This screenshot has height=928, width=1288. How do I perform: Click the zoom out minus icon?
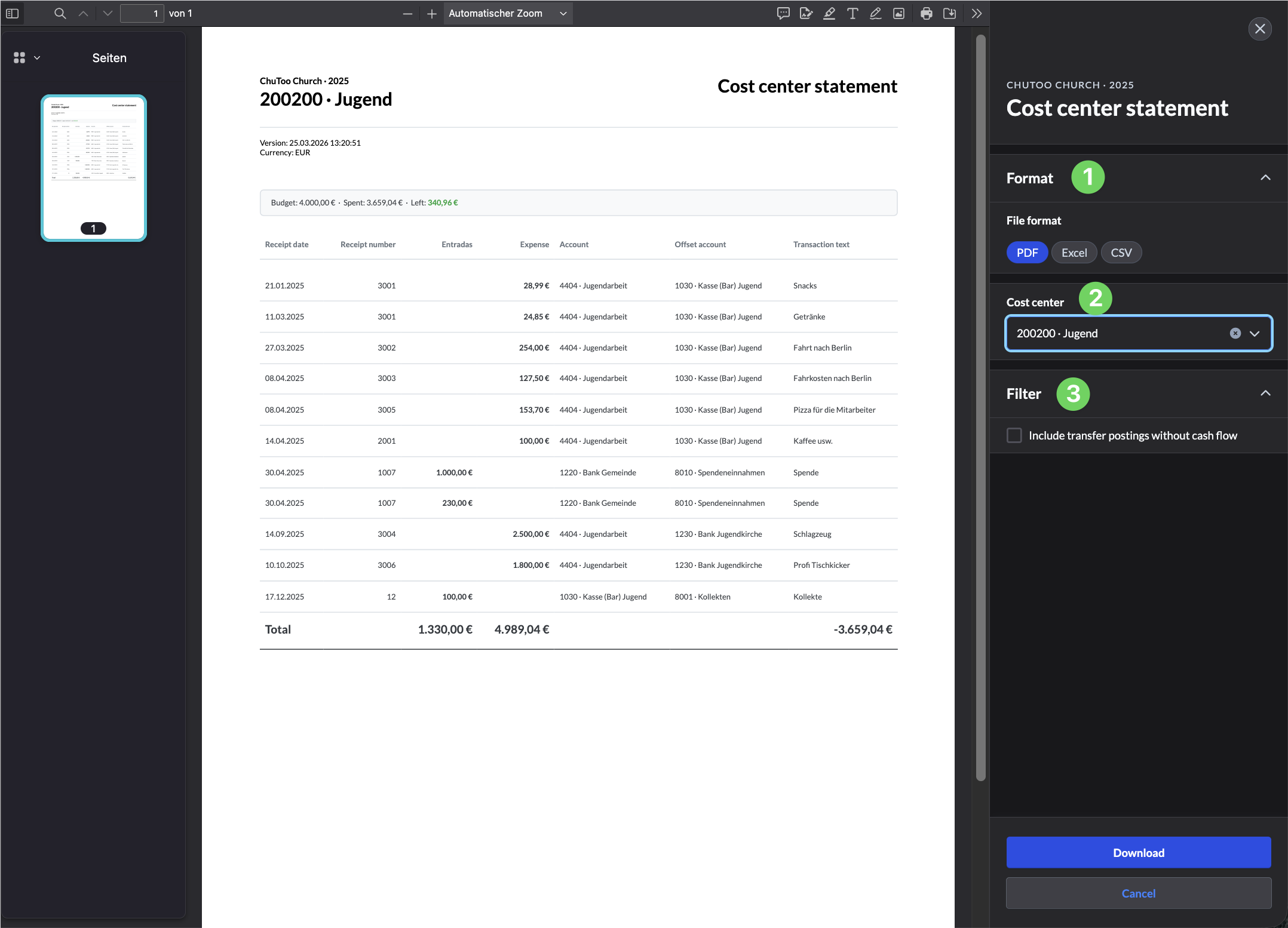pos(407,13)
